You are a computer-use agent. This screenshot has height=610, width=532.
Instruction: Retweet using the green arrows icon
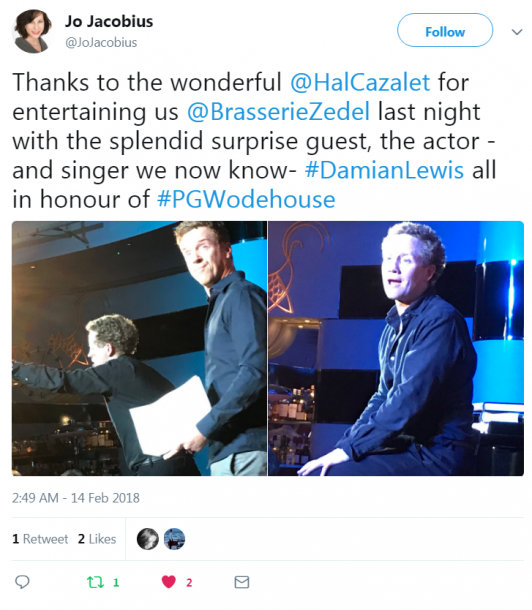(95, 582)
